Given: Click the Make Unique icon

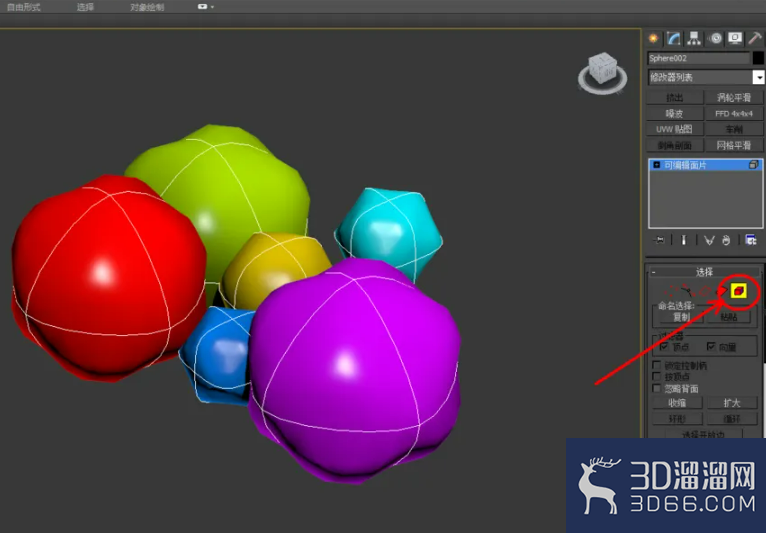Looking at the screenshot, I should 709,240.
